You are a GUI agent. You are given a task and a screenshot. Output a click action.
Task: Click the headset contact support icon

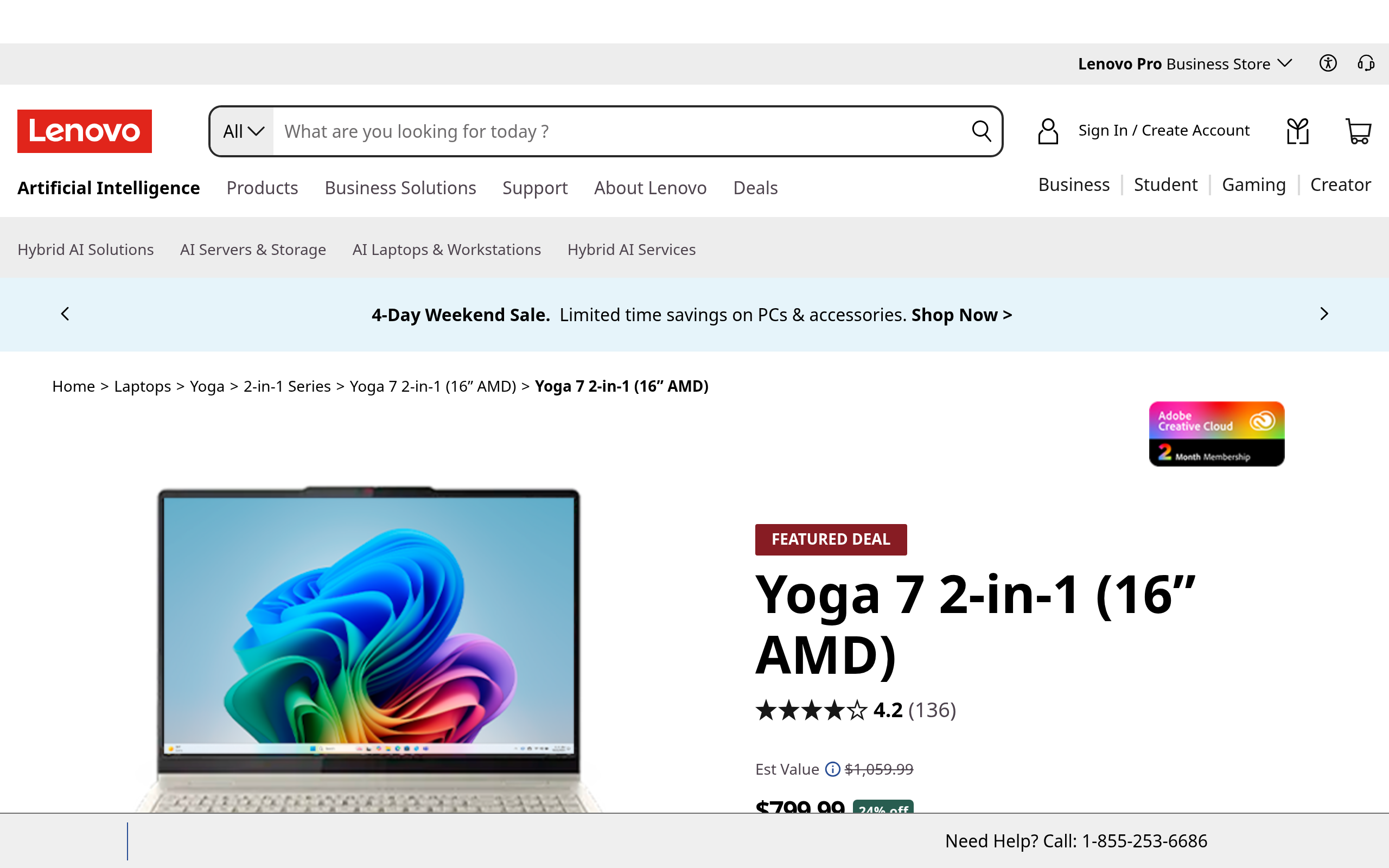point(1366,63)
